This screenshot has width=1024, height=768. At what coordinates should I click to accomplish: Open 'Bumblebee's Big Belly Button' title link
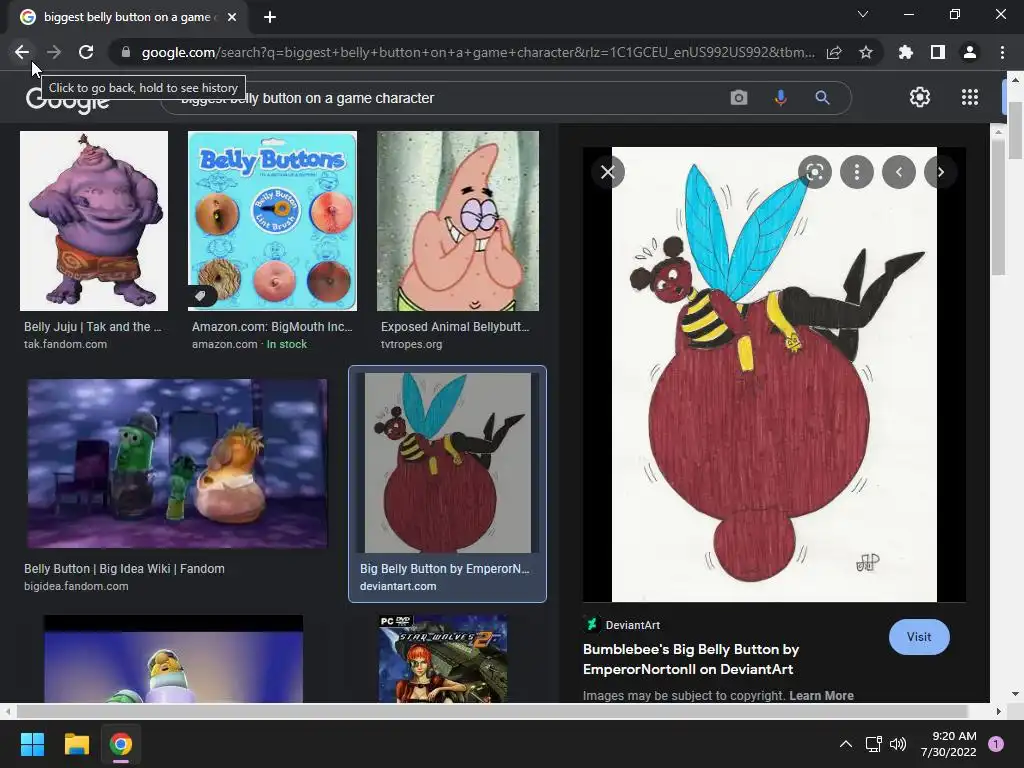[x=691, y=659]
